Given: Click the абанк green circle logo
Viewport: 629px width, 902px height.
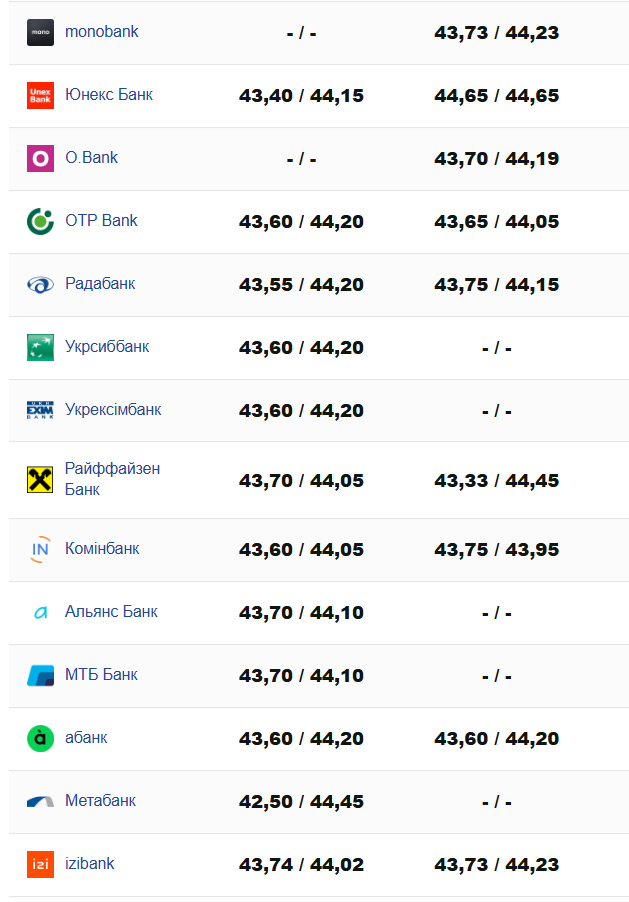Looking at the screenshot, I should point(40,738).
